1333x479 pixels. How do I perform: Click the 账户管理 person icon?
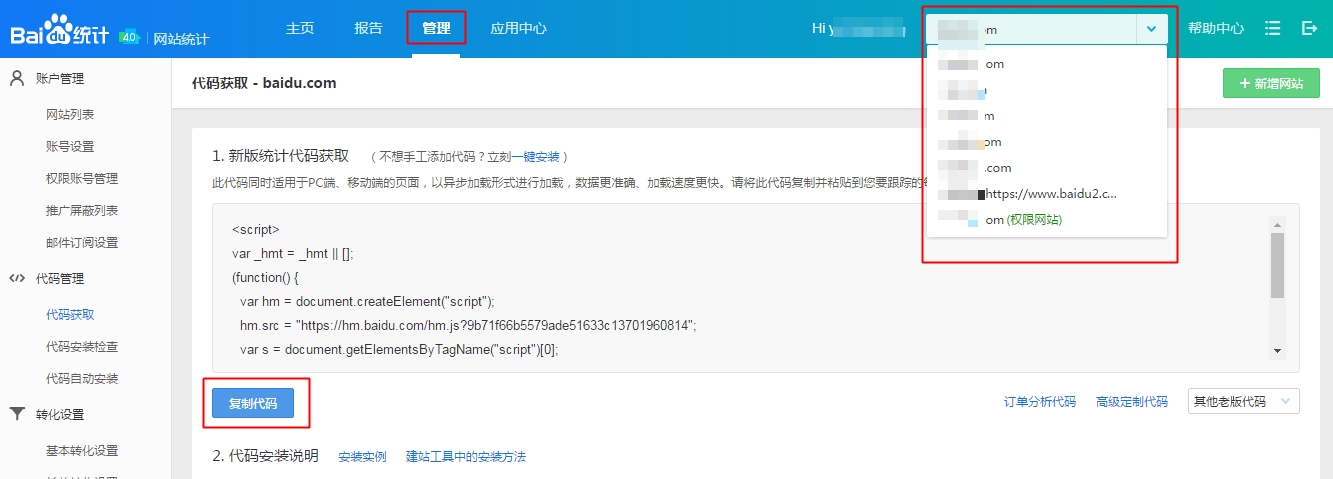point(17,78)
